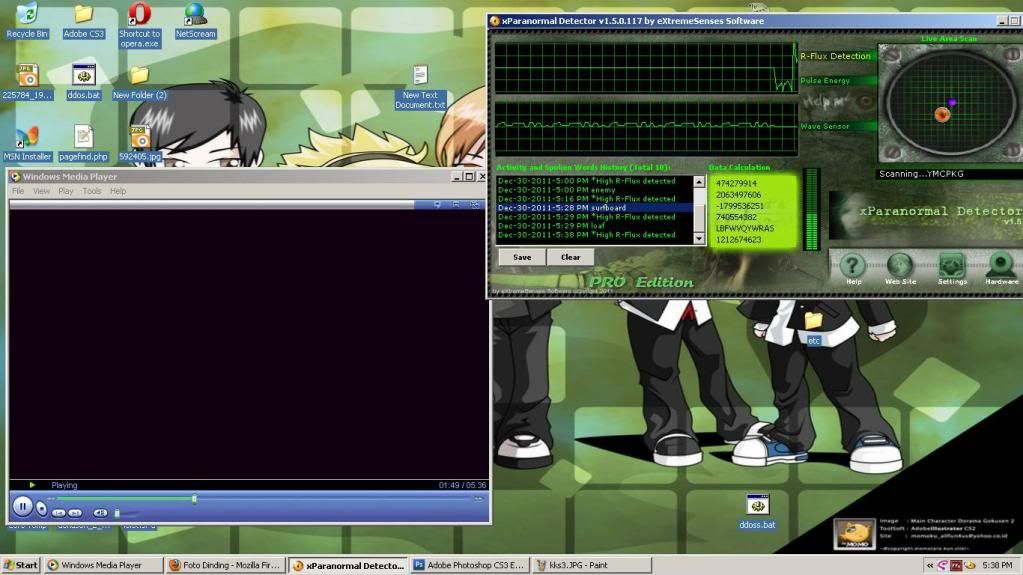Skip to previous track in Media Player

(x=59, y=513)
